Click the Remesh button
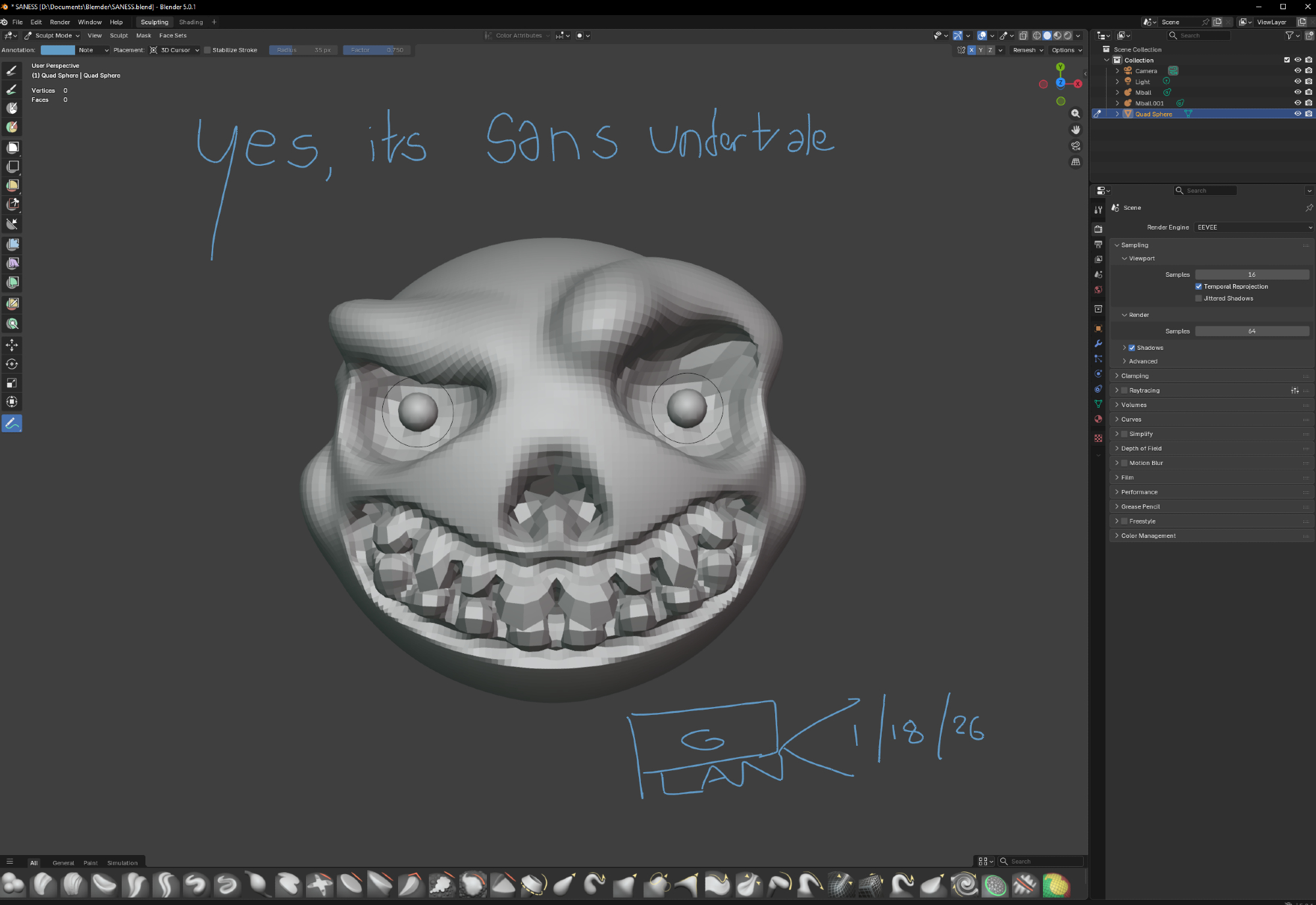The width and height of the screenshot is (1316, 905). pos(1028,50)
